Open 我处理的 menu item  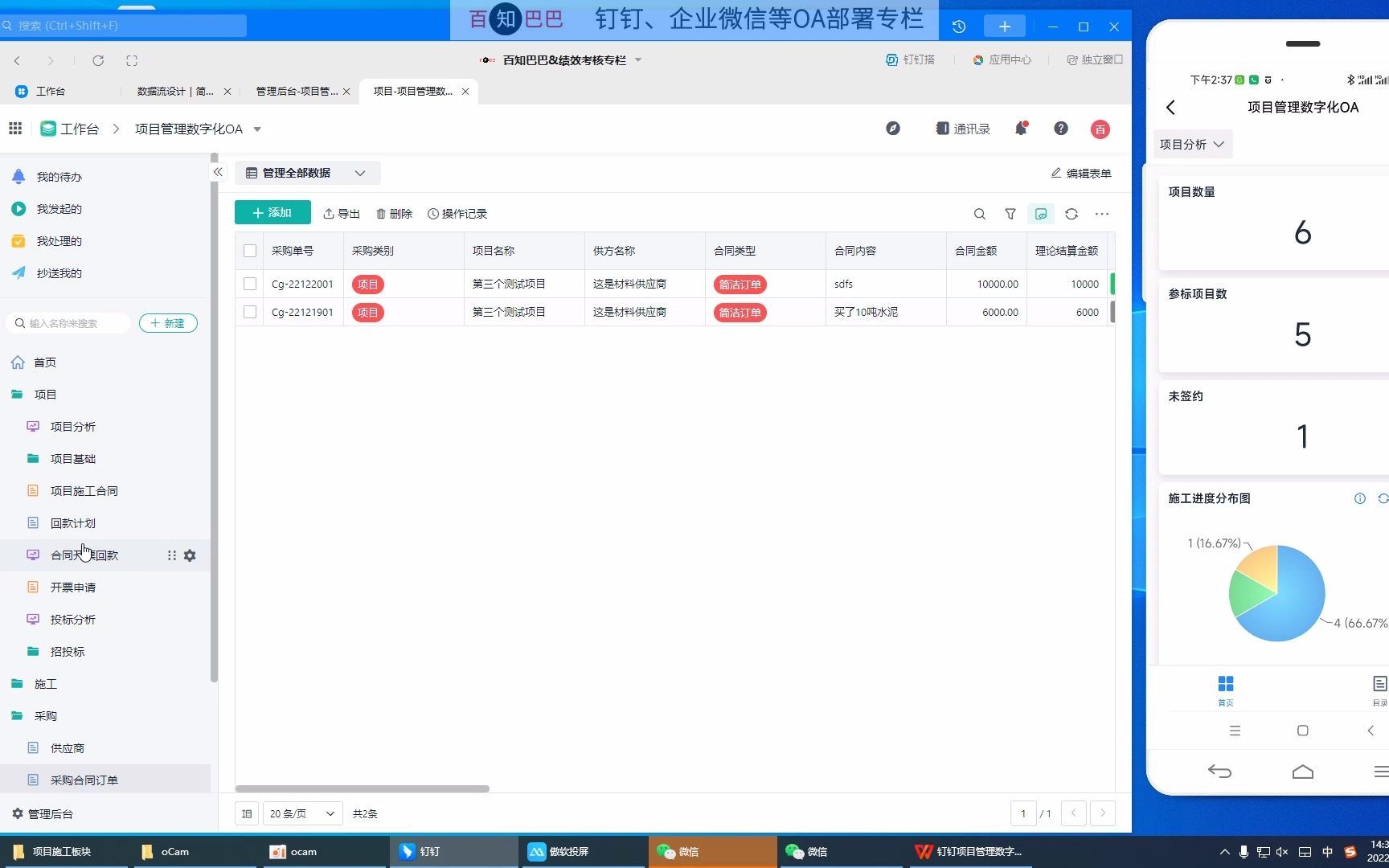pos(59,241)
